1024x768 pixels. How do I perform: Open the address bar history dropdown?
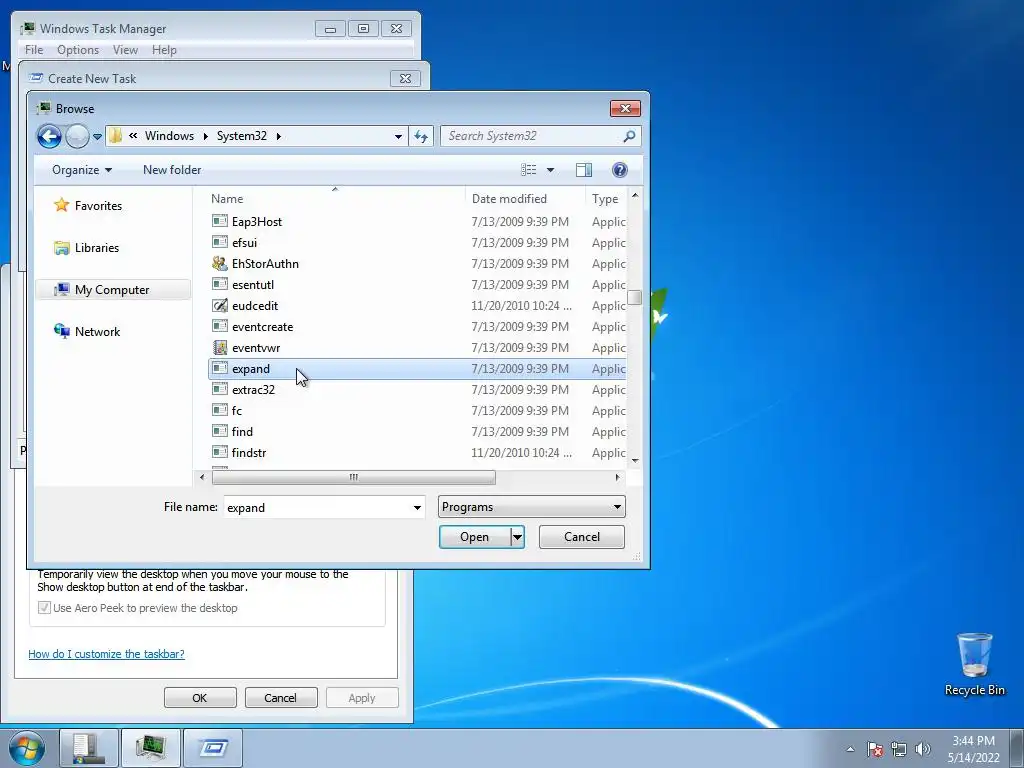[398, 136]
